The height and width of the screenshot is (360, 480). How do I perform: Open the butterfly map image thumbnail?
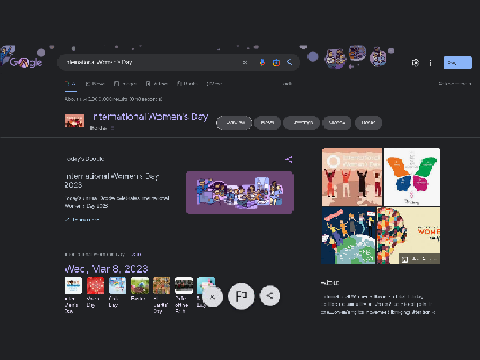412,177
